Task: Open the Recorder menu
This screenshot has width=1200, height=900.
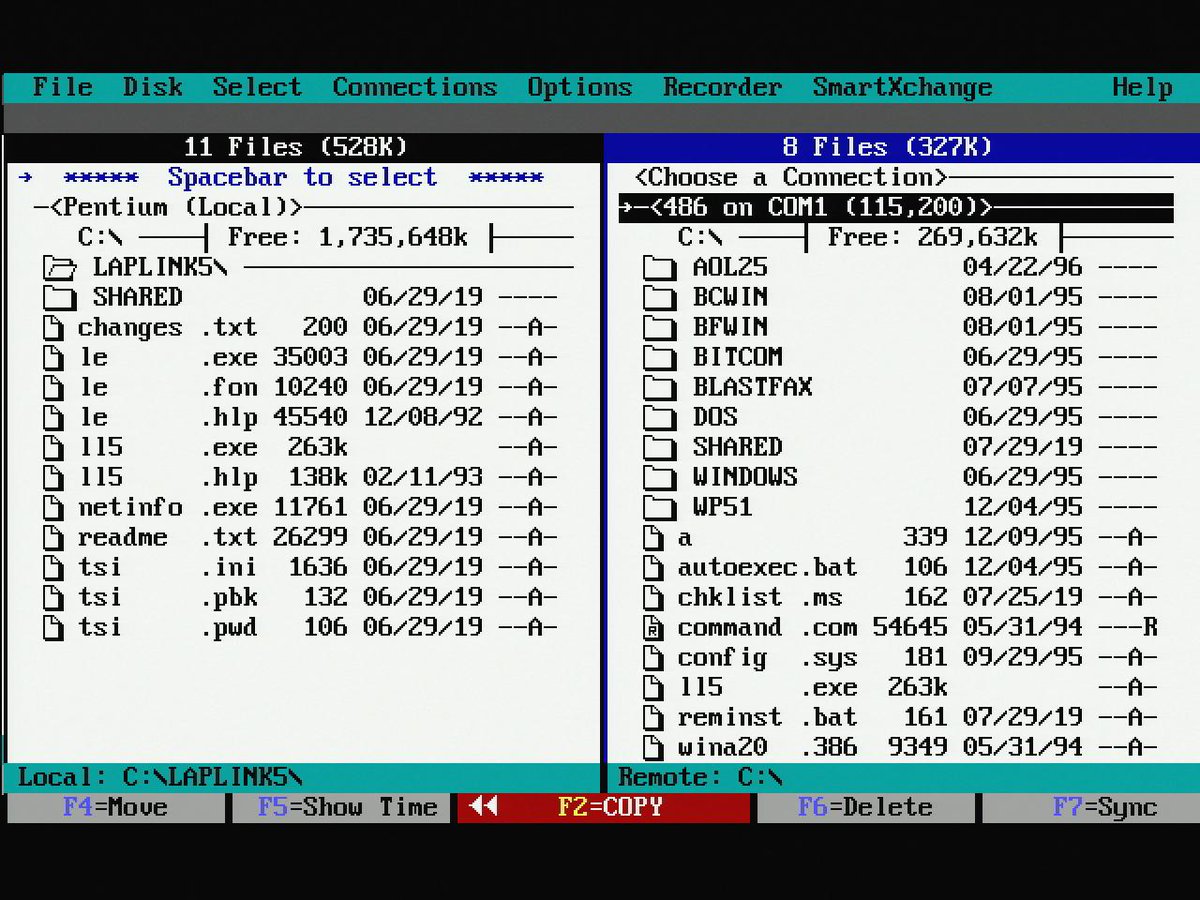Action: (x=722, y=87)
